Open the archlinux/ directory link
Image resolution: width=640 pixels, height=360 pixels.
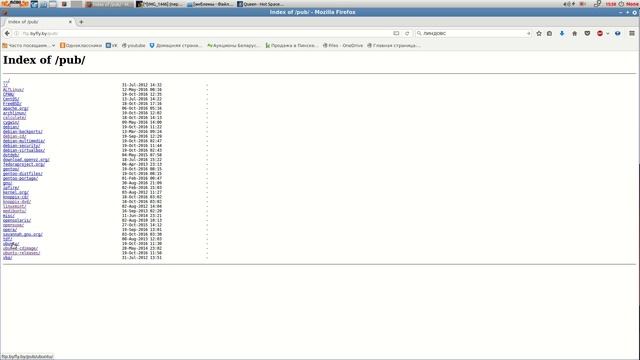click(x=14, y=113)
